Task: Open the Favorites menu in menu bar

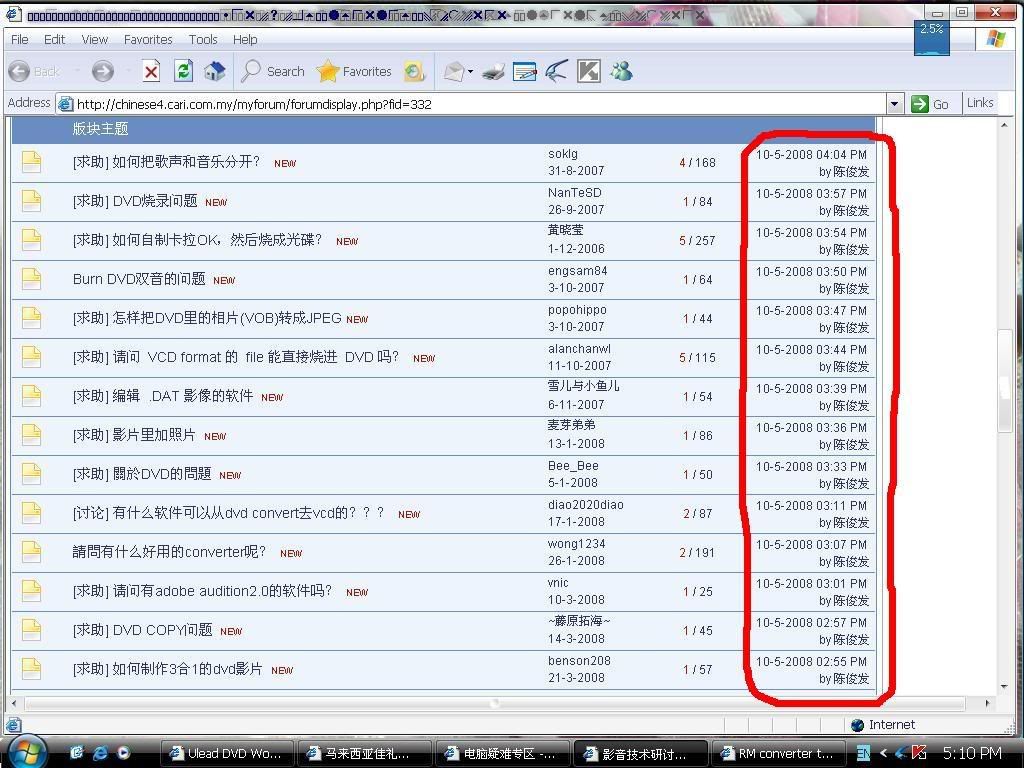Action: click(x=148, y=39)
